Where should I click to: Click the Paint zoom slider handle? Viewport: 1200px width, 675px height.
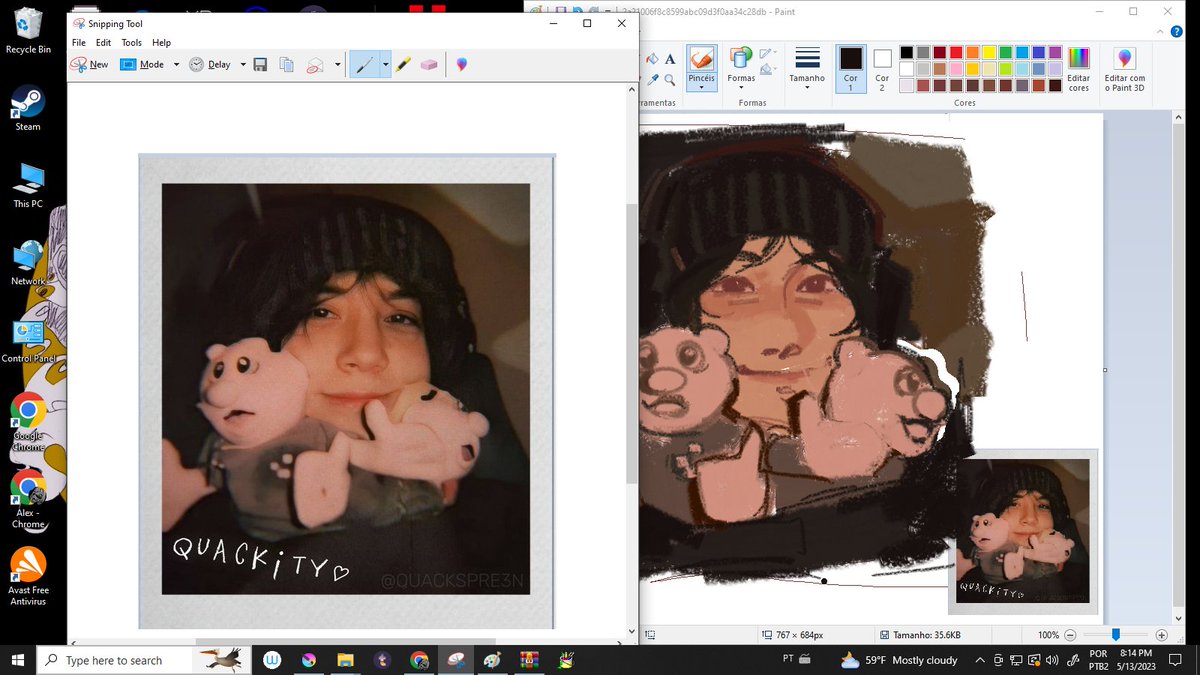pos(1116,634)
